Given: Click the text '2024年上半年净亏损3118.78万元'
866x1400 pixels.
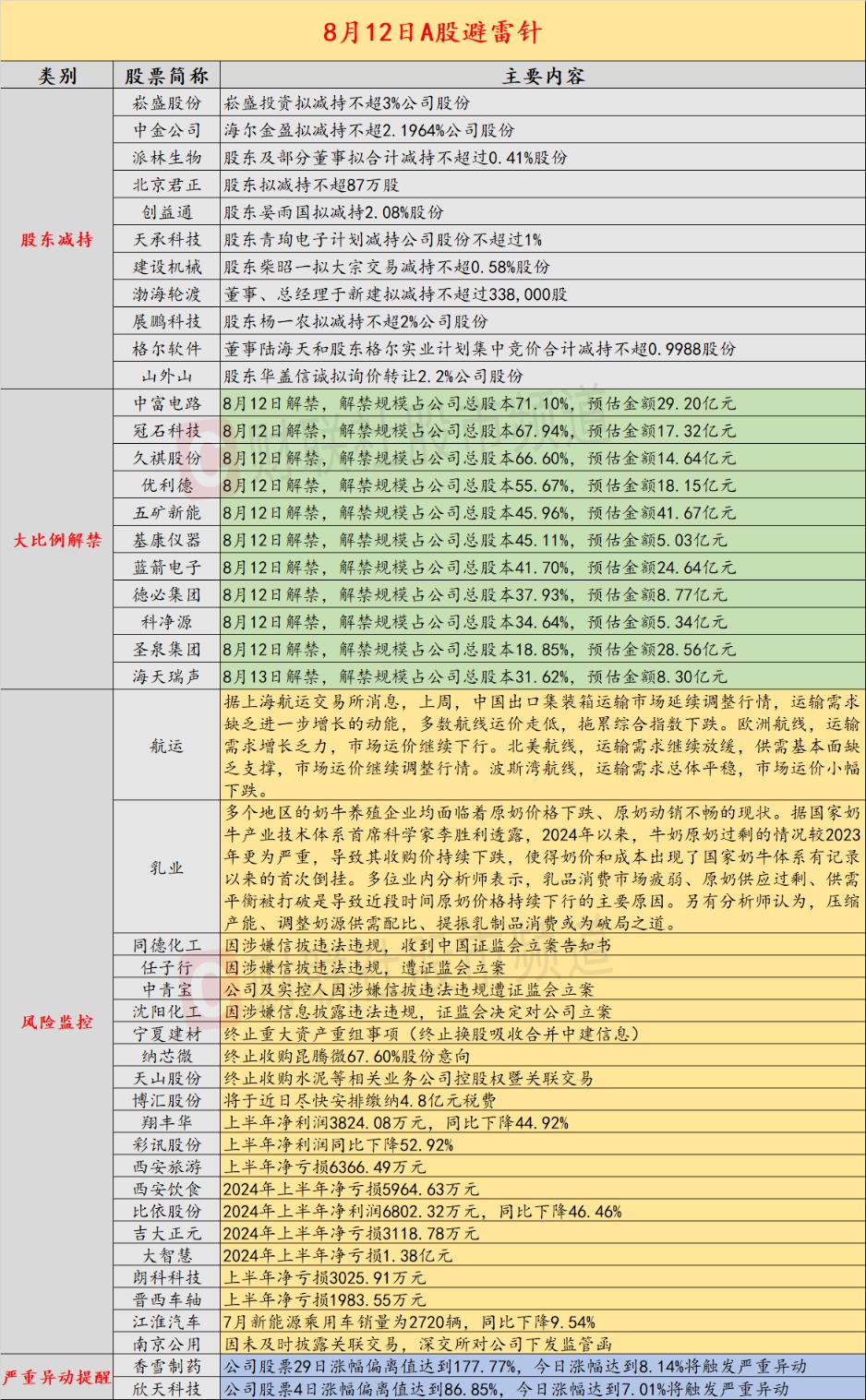Looking at the screenshot, I should point(351,1233).
